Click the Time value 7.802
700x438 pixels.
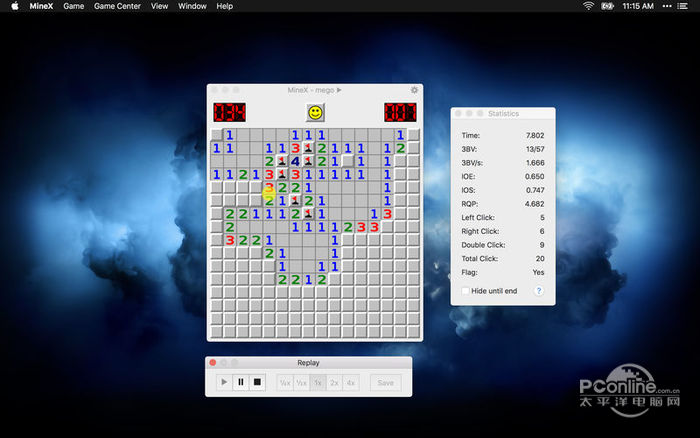pos(535,135)
